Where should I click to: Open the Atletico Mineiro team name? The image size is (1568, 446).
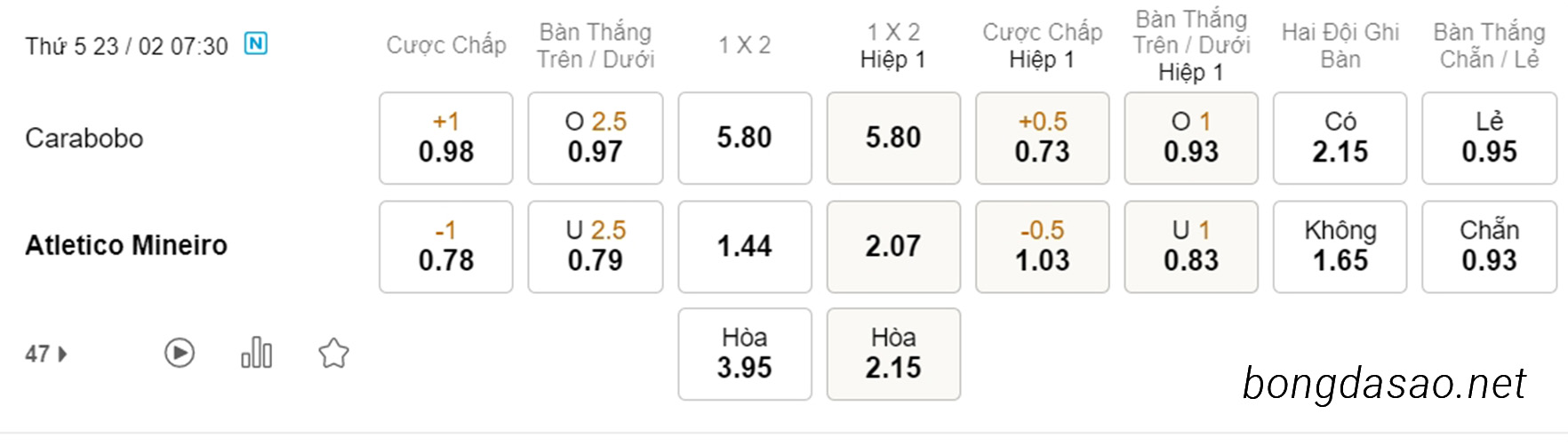(126, 245)
